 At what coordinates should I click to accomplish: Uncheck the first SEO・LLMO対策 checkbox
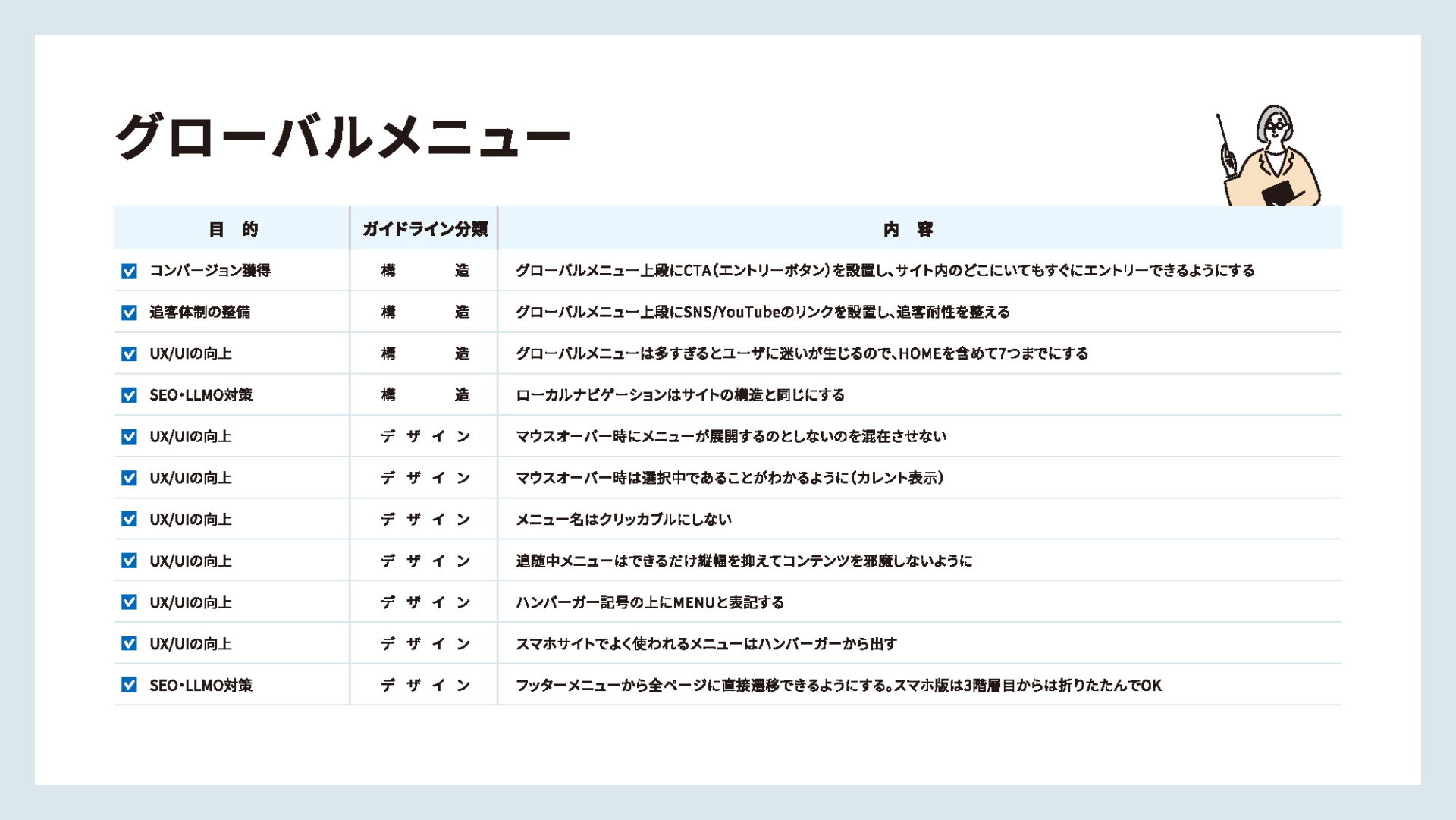129,395
